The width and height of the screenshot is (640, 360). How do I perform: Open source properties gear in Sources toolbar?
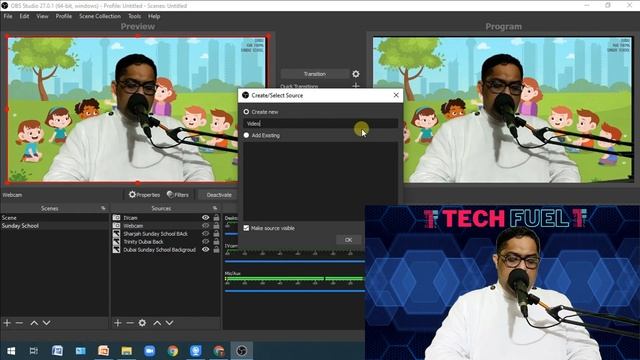tap(142, 323)
